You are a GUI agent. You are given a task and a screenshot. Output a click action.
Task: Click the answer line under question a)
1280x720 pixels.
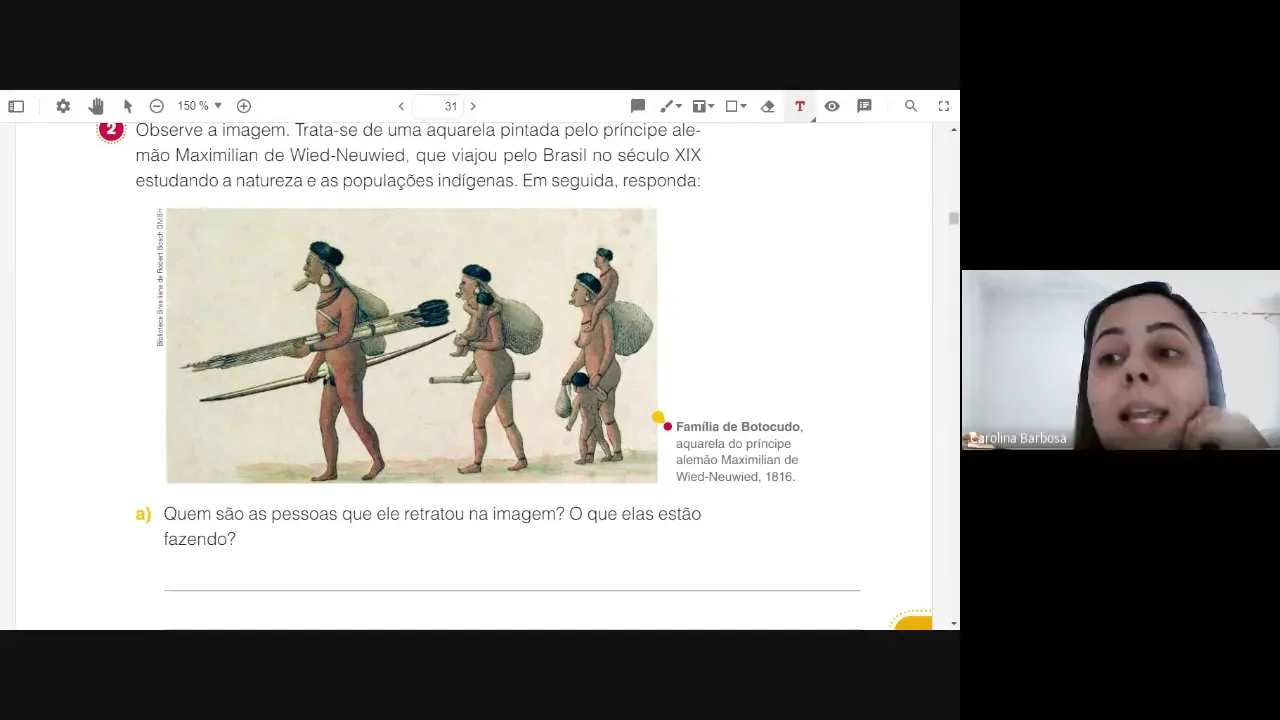coord(512,590)
